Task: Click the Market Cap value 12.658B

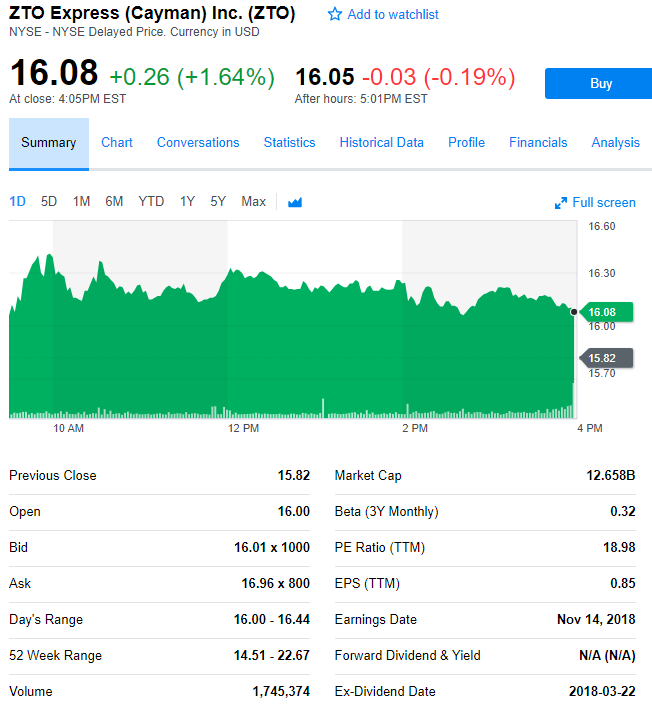Action: 611,475
